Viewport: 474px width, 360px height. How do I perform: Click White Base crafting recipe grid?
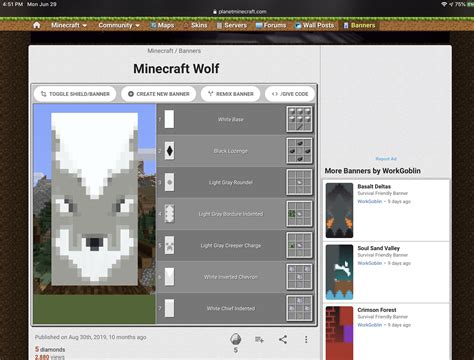click(299, 119)
